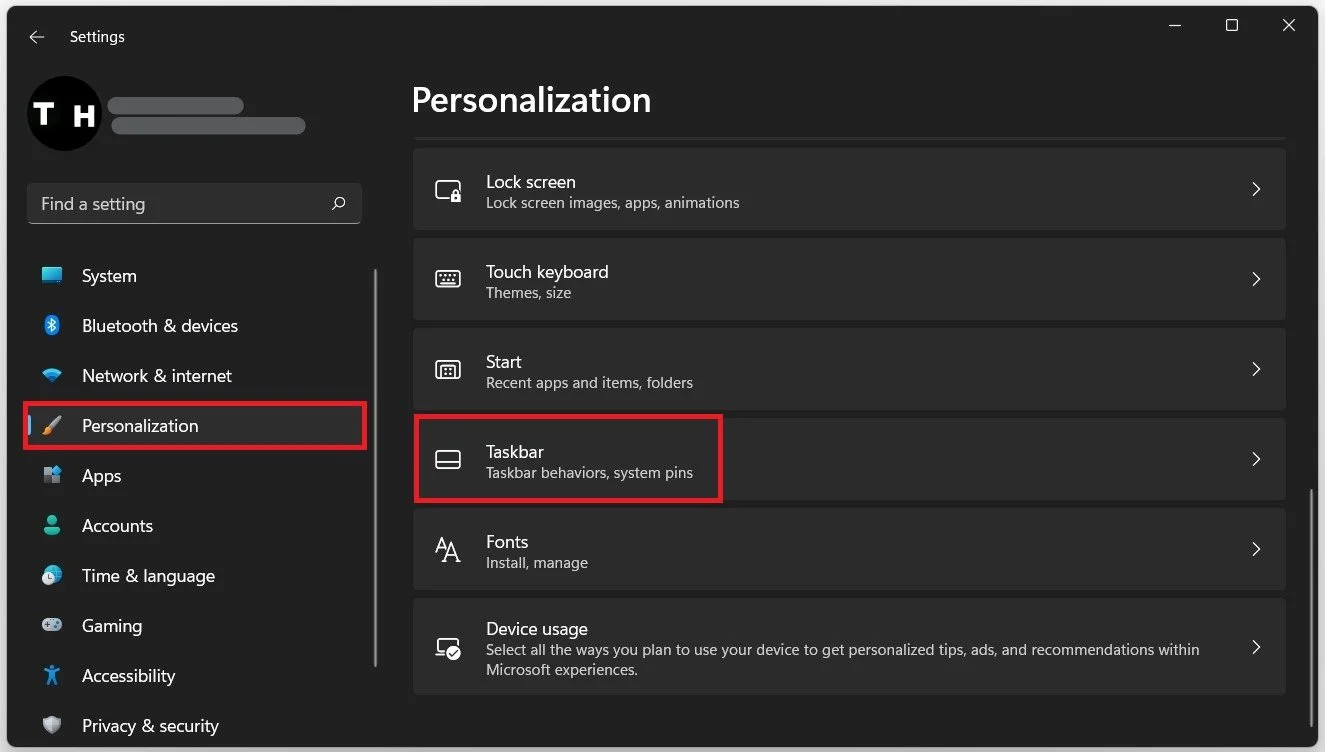Click the Time & language globe icon
The image size is (1325, 752).
(x=52, y=575)
